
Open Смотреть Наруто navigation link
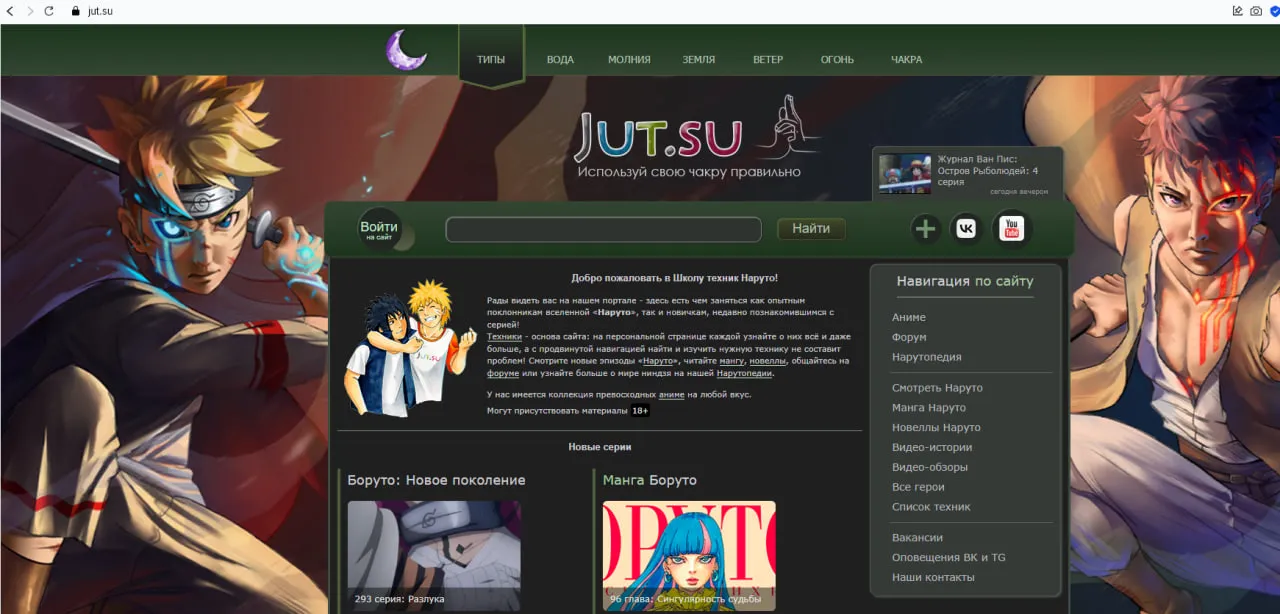[937, 387]
